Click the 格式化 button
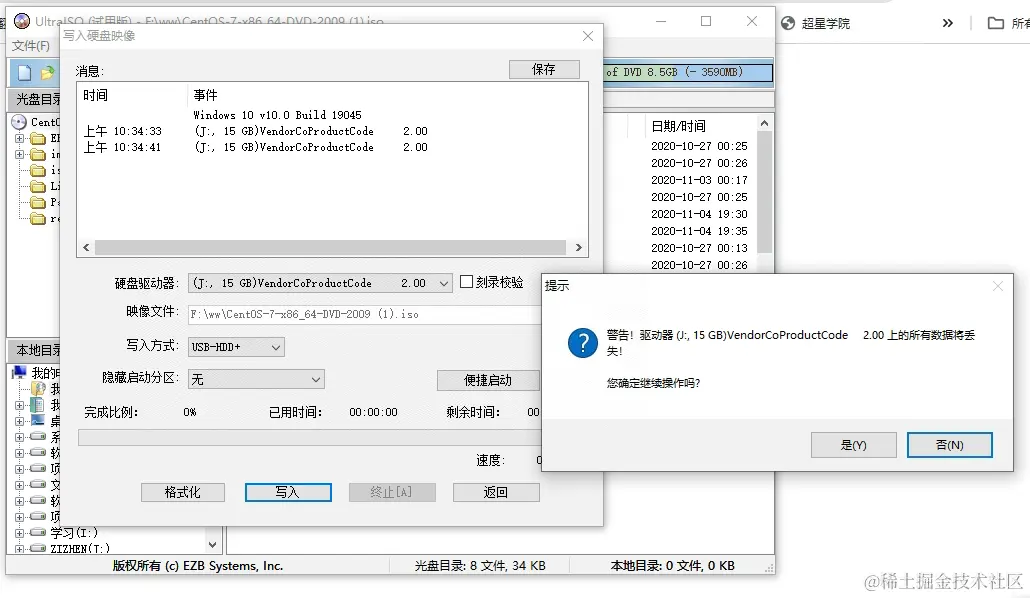Image resolution: width=1030 pixels, height=598 pixels. pyautogui.click(x=183, y=492)
